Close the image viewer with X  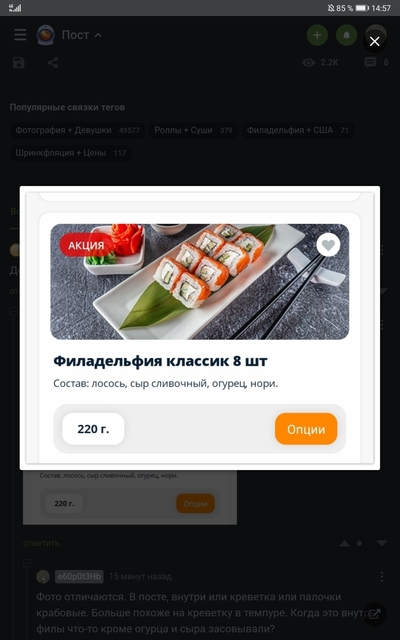pyautogui.click(x=374, y=41)
